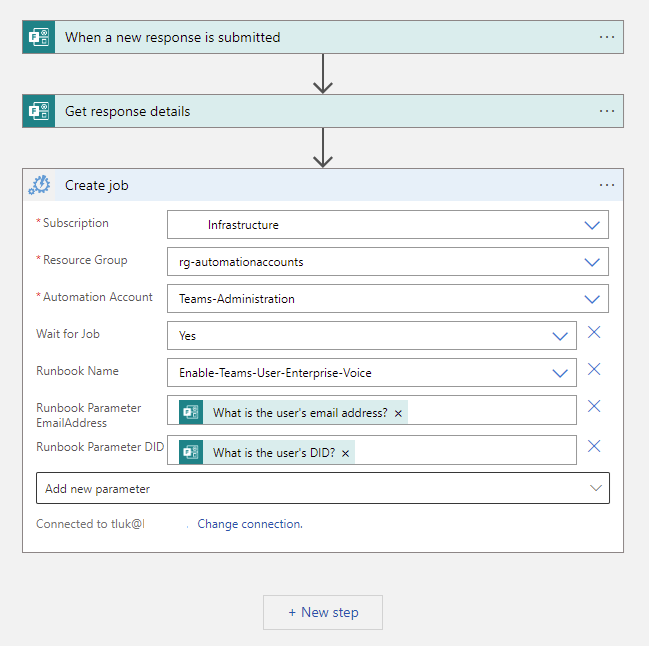Remove the email address dynamic content token
The height and width of the screenshot is (646, 649).
[x=398, y=413]
